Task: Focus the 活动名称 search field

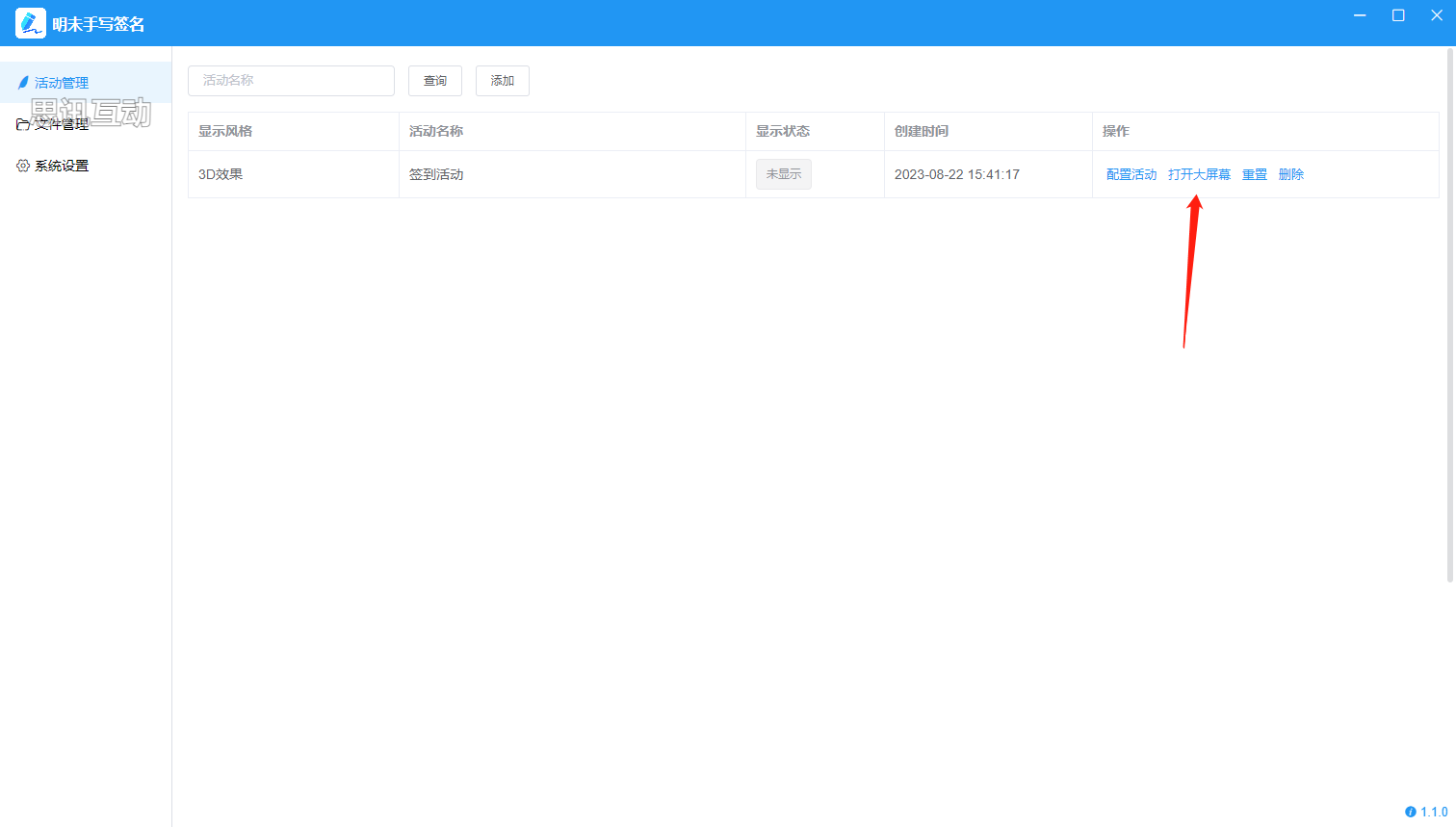Action: pos(291,81)
